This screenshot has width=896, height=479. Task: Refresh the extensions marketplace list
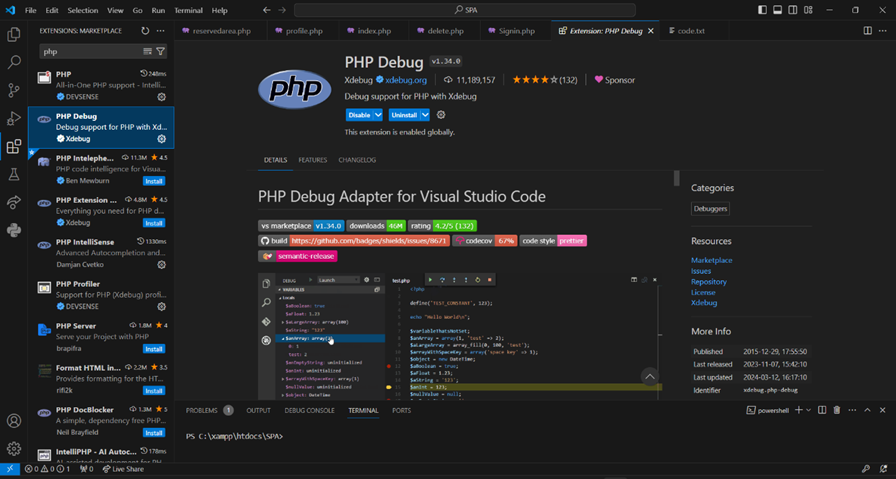145,31
